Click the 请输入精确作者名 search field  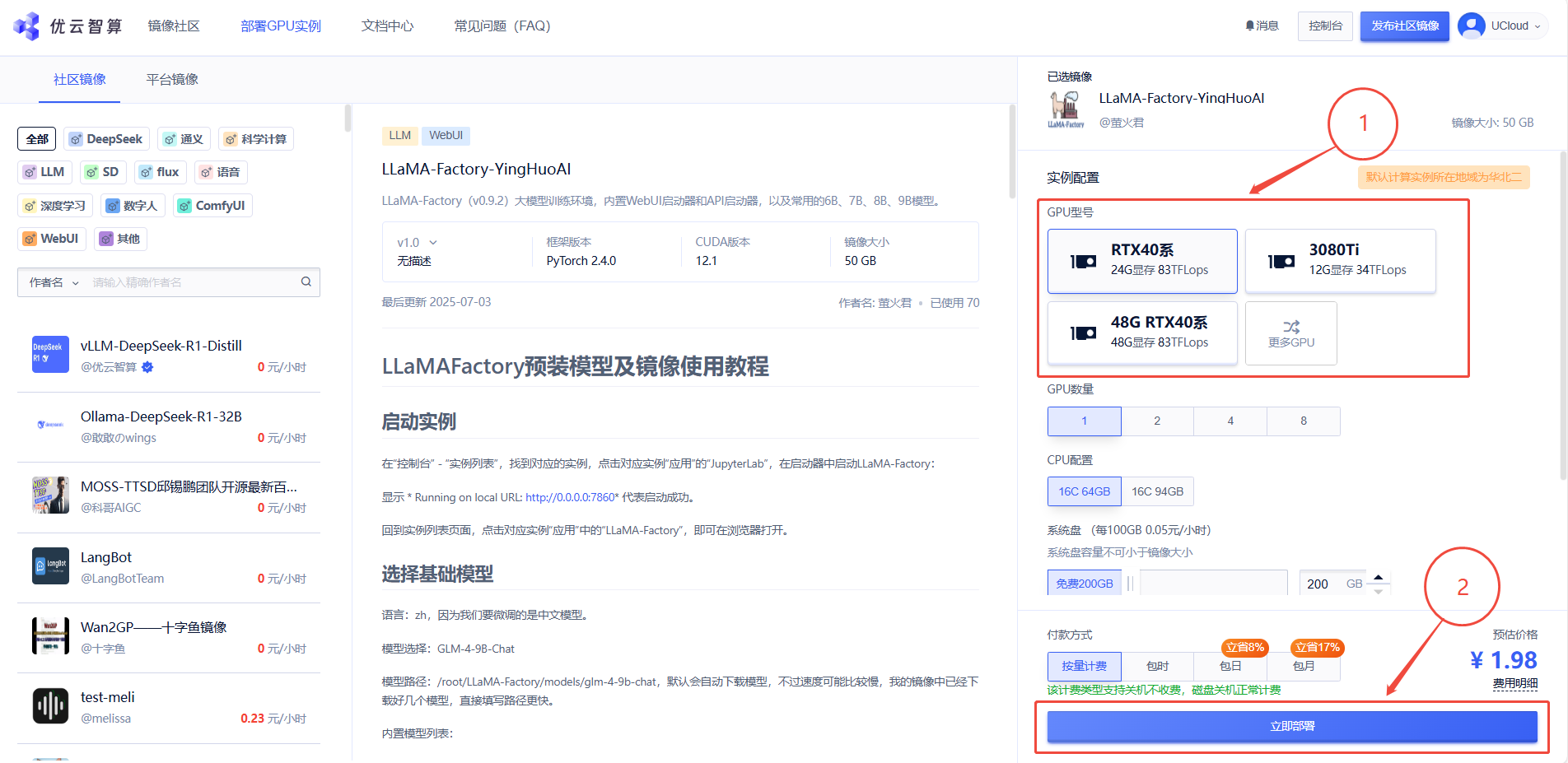point(193,282)
